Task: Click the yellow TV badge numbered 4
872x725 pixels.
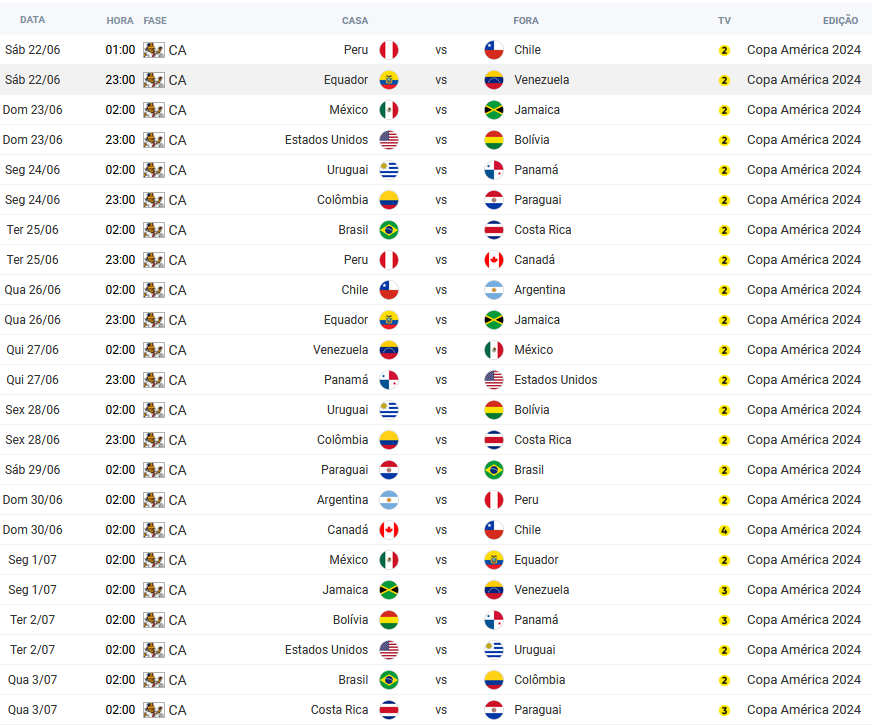Action: pyautogui.click(x=724, y=530)
